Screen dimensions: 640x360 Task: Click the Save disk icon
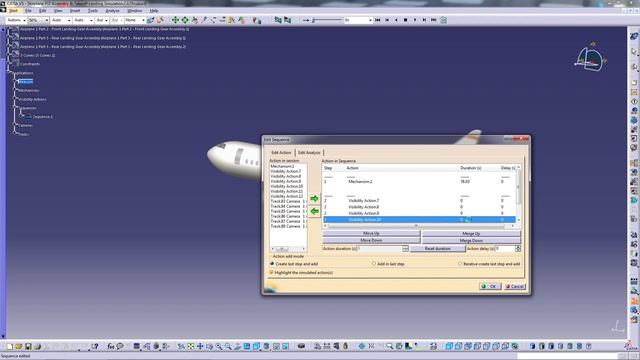28,346
